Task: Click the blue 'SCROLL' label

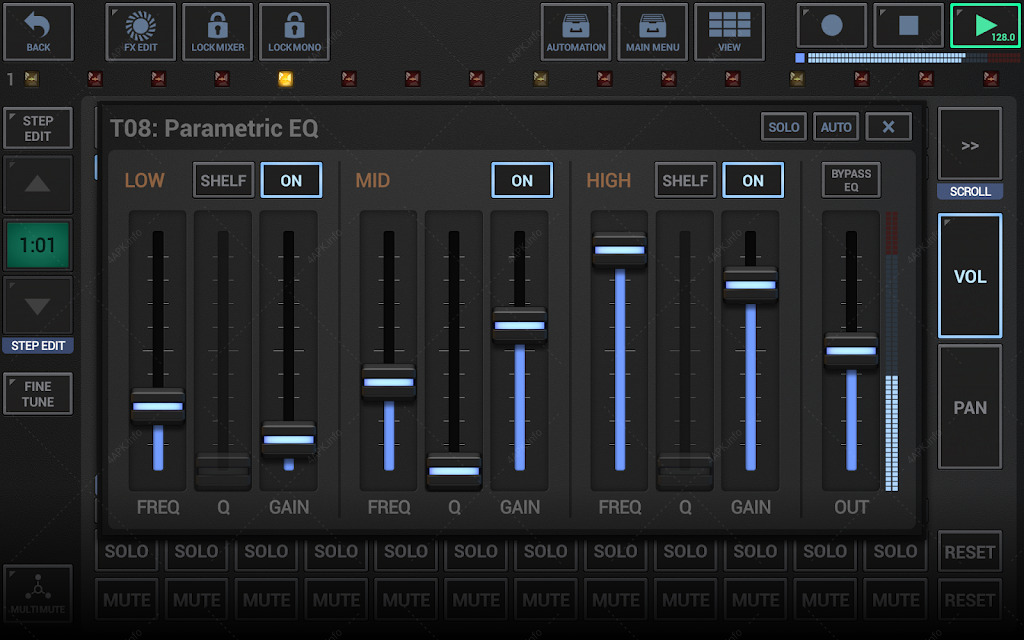Action: click(x=970, y=191)
